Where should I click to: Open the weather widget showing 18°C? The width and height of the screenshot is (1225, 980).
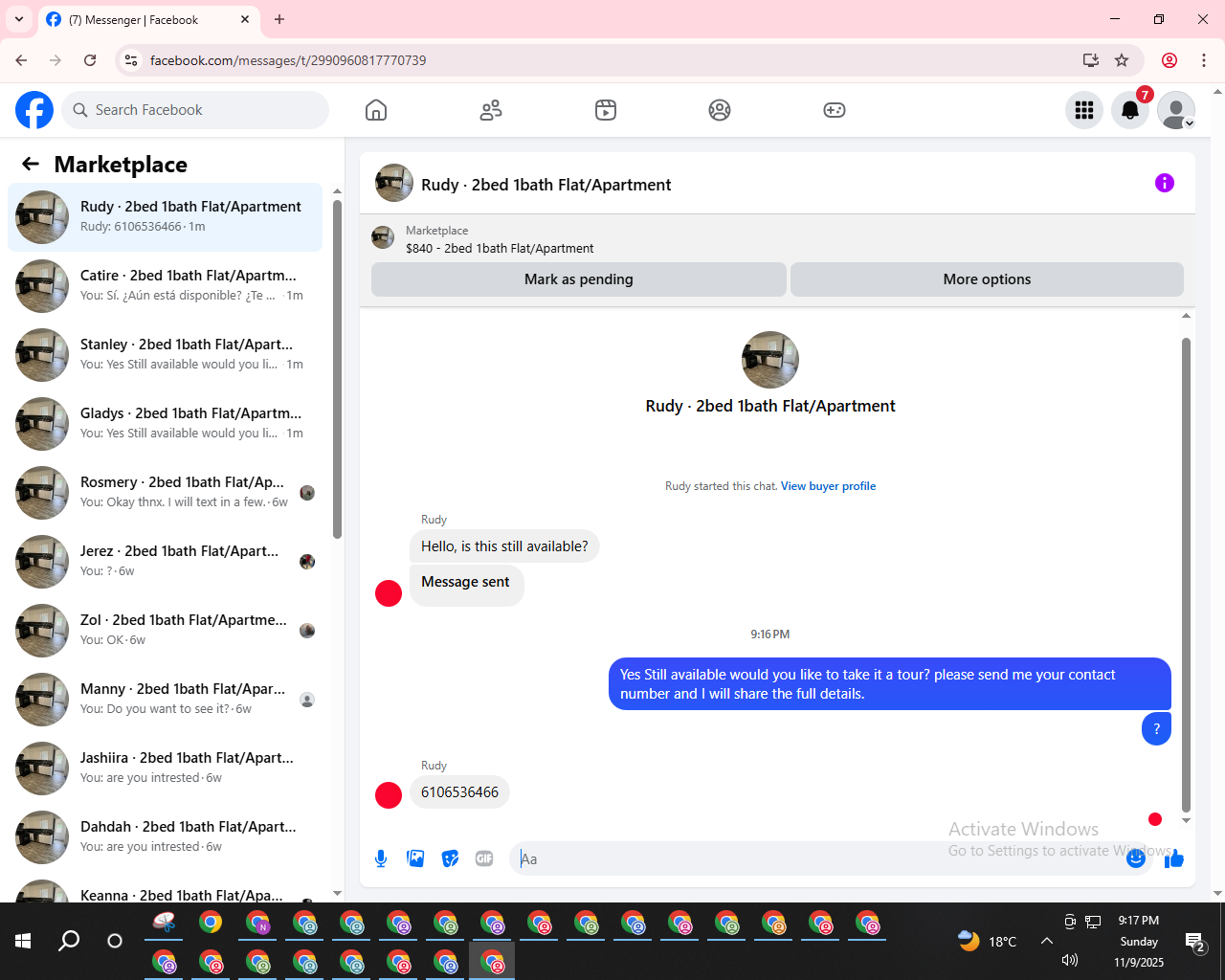[988, 941]
